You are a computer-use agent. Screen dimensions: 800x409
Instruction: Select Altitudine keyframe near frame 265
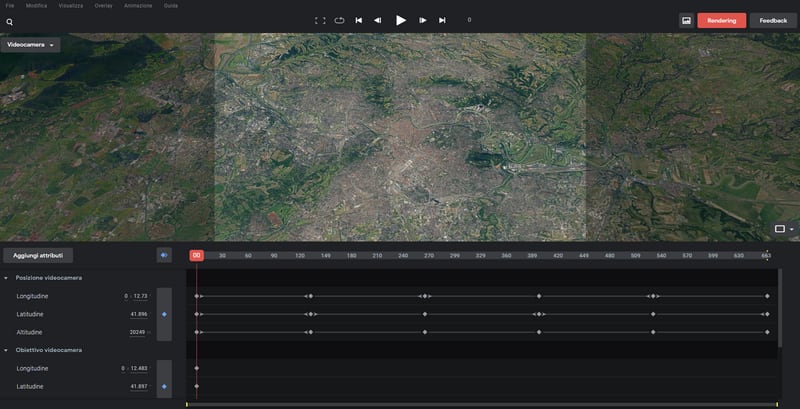point(425,333)
